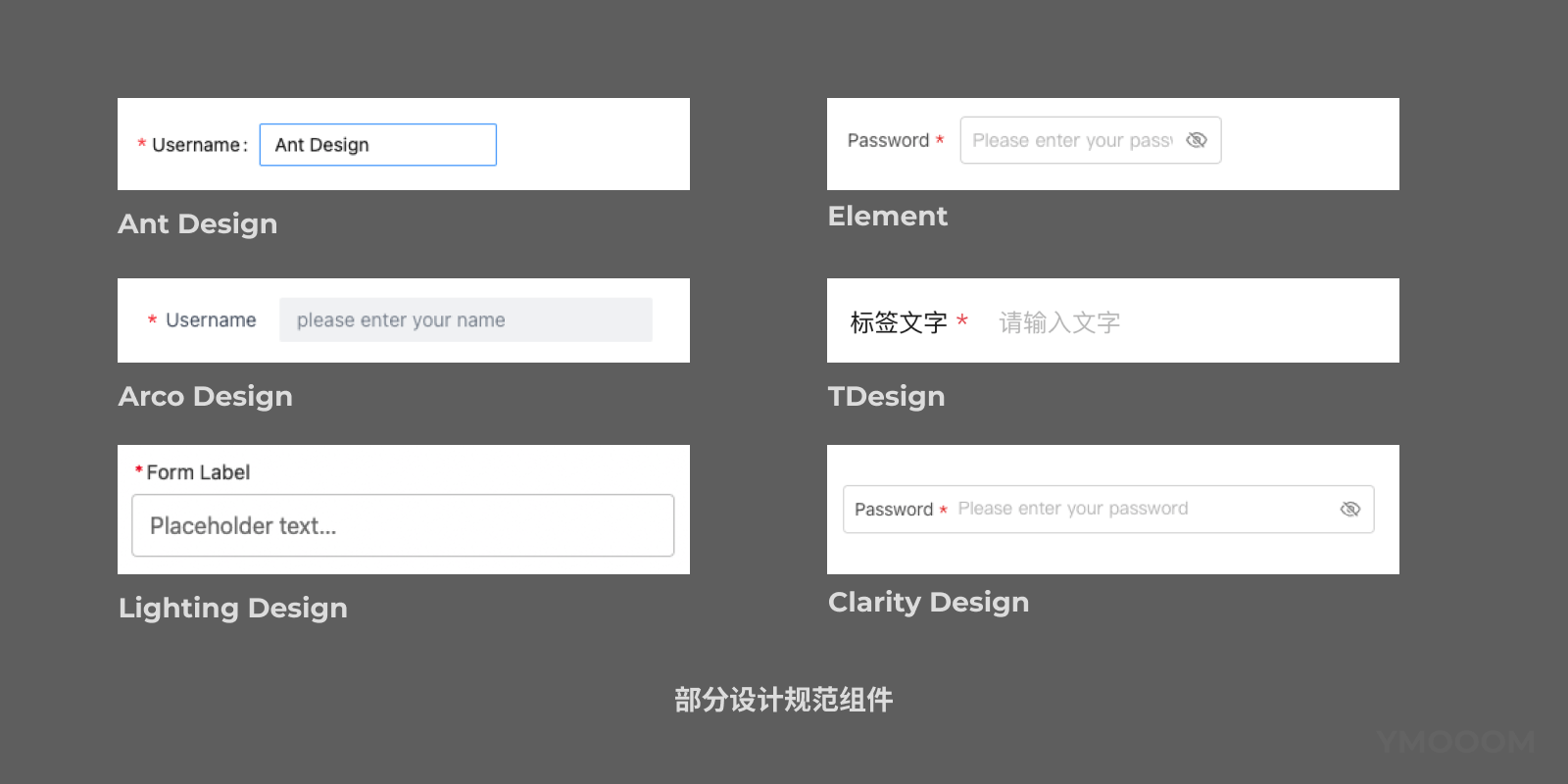Viewport: 1568px width, 784px height.
Task: Click the '部分设计规范组件' caption text
Action: [x=784, y=700]
